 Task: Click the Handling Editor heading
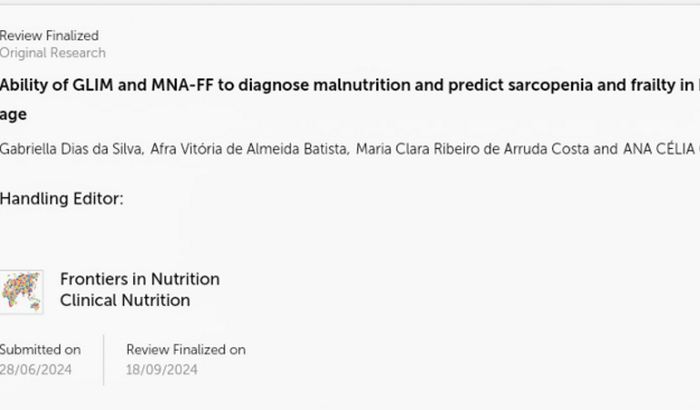coord(62,199)
